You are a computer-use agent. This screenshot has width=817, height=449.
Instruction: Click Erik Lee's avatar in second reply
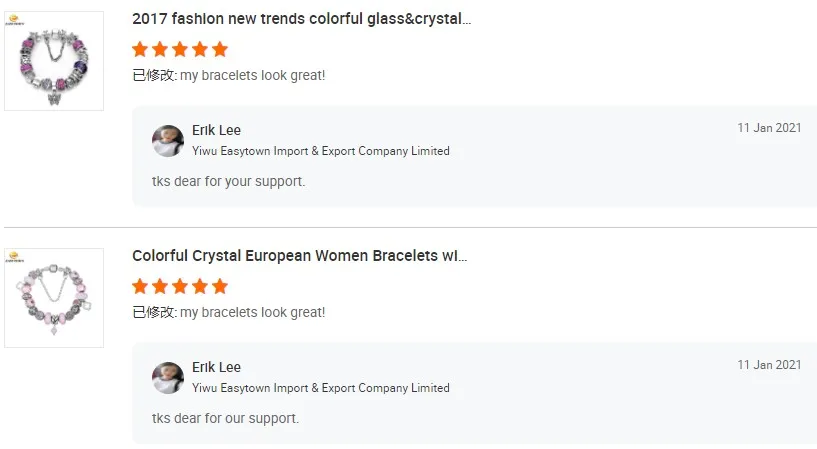click(168, 378)
